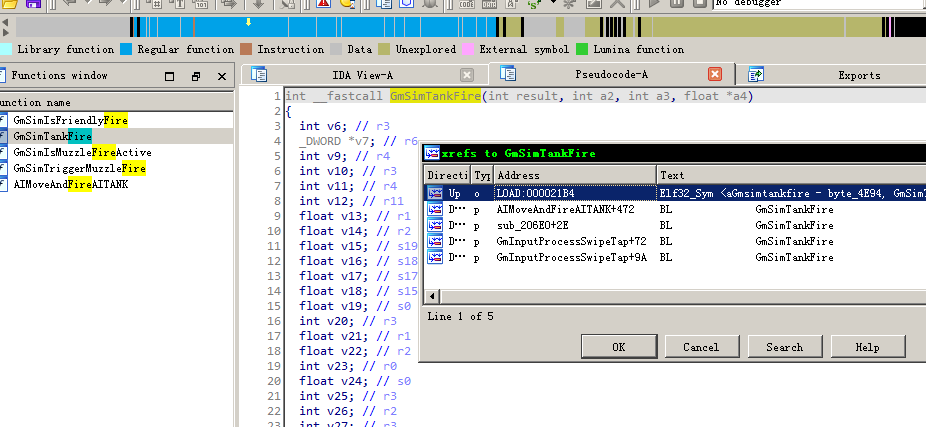
Task: Switch to the IDA View-A tab
Action: [362, 75]
